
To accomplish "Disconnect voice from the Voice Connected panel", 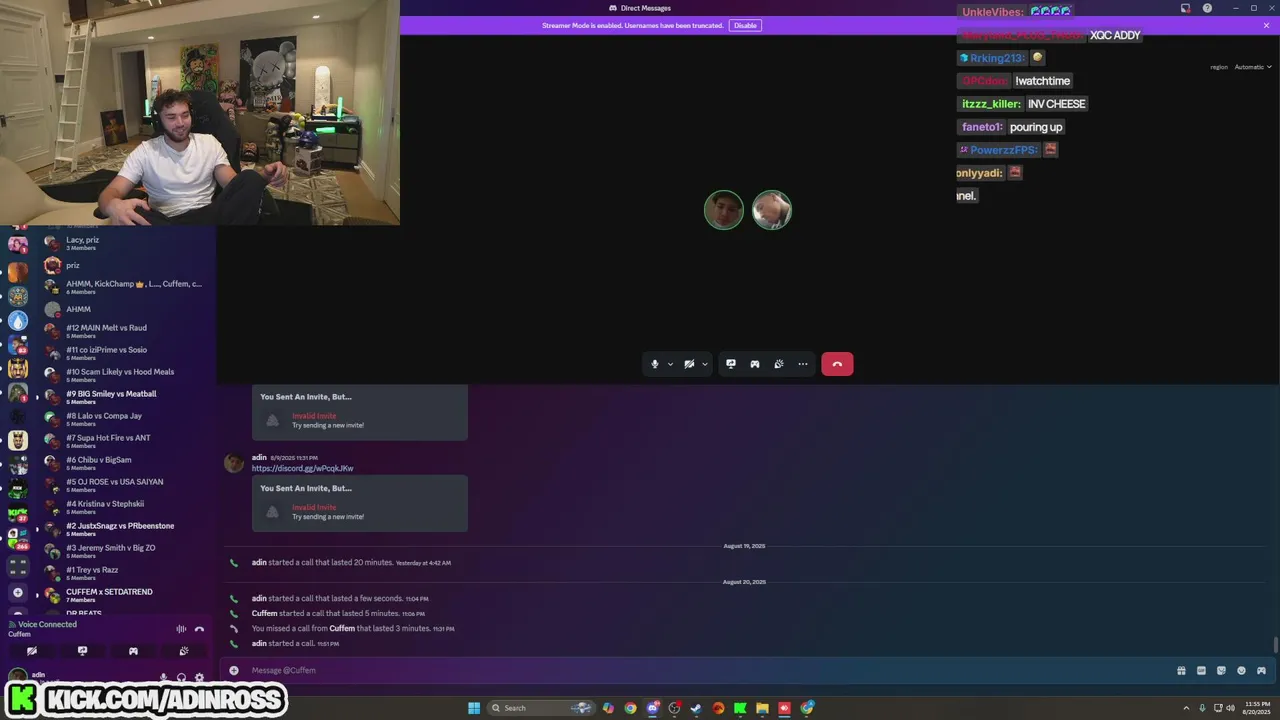I will pos(199,629).
